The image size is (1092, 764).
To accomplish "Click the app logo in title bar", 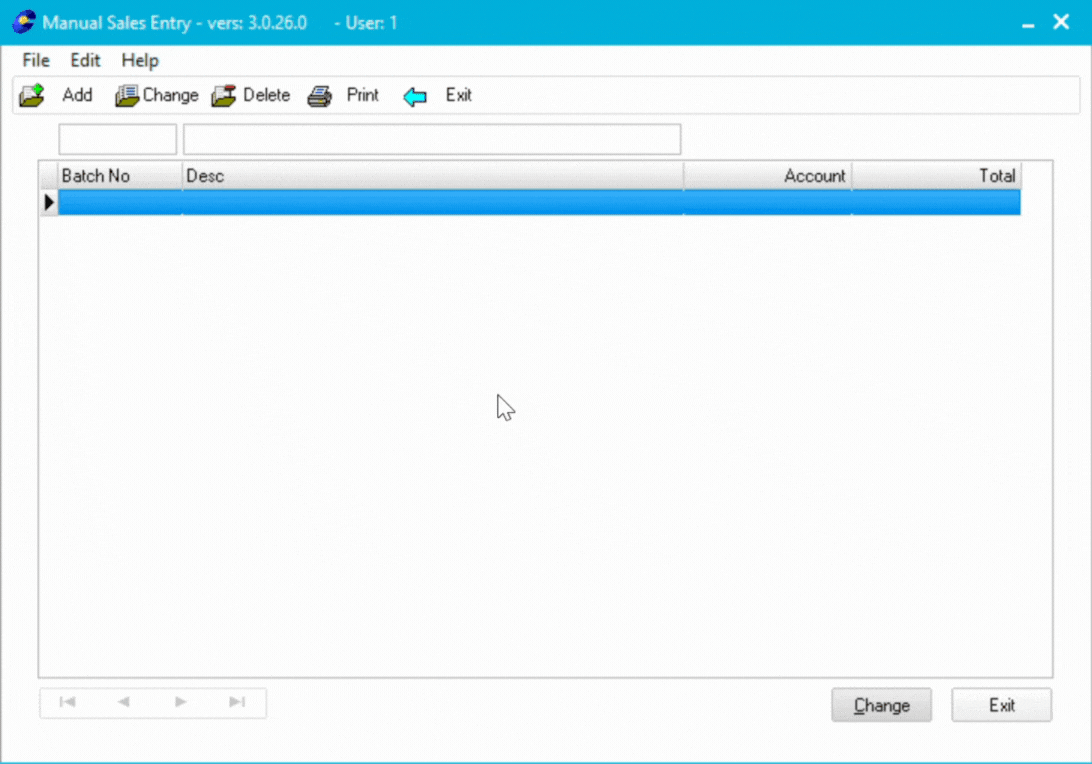I will [x=23, y=22].
